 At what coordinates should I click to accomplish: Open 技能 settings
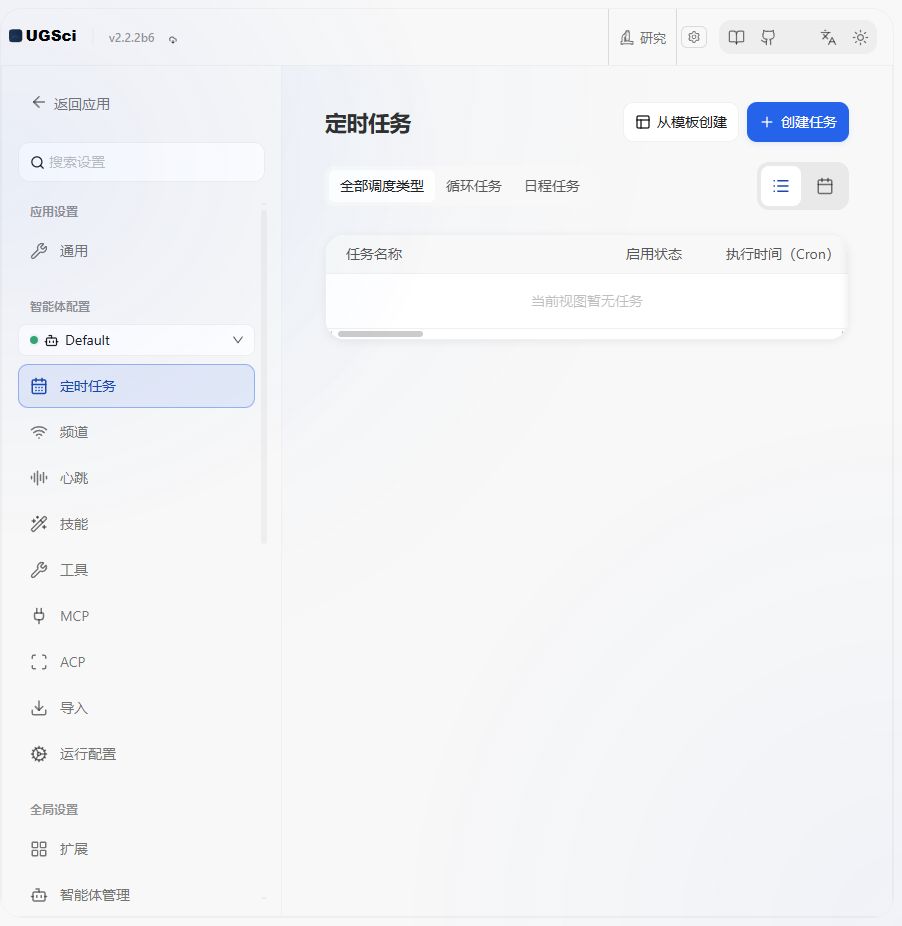136,524
